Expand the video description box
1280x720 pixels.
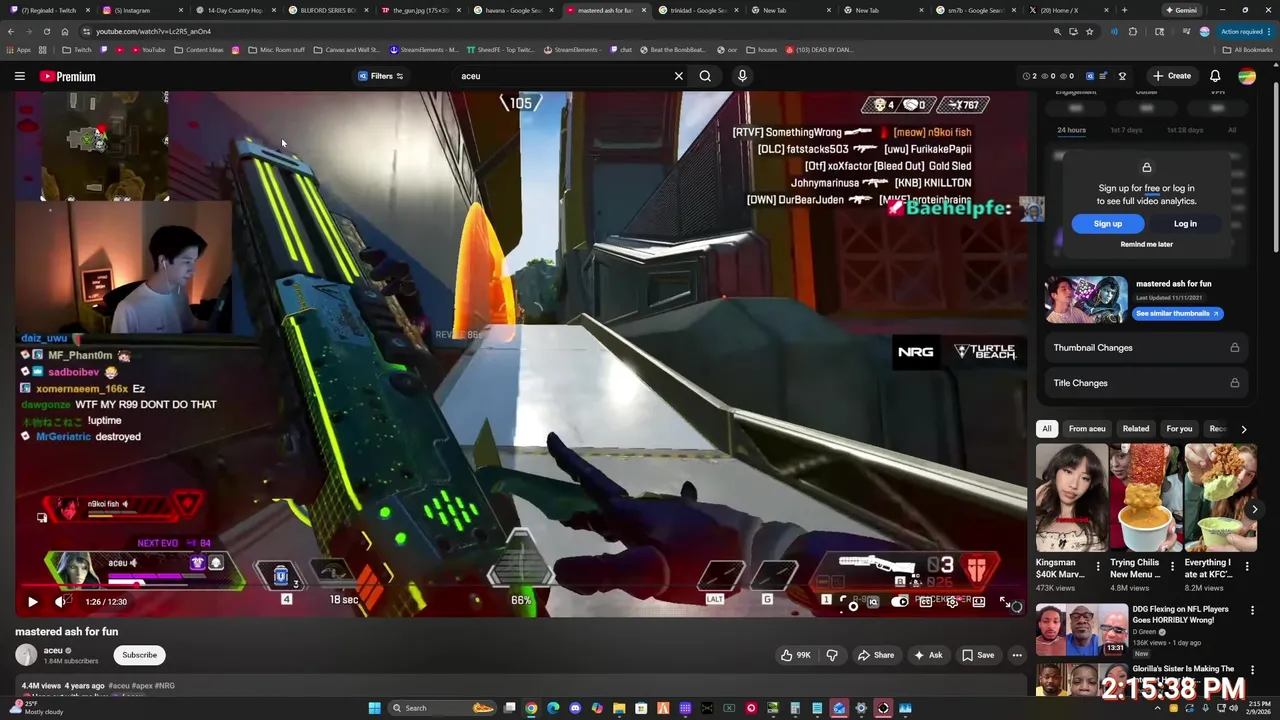click(520, 686)
